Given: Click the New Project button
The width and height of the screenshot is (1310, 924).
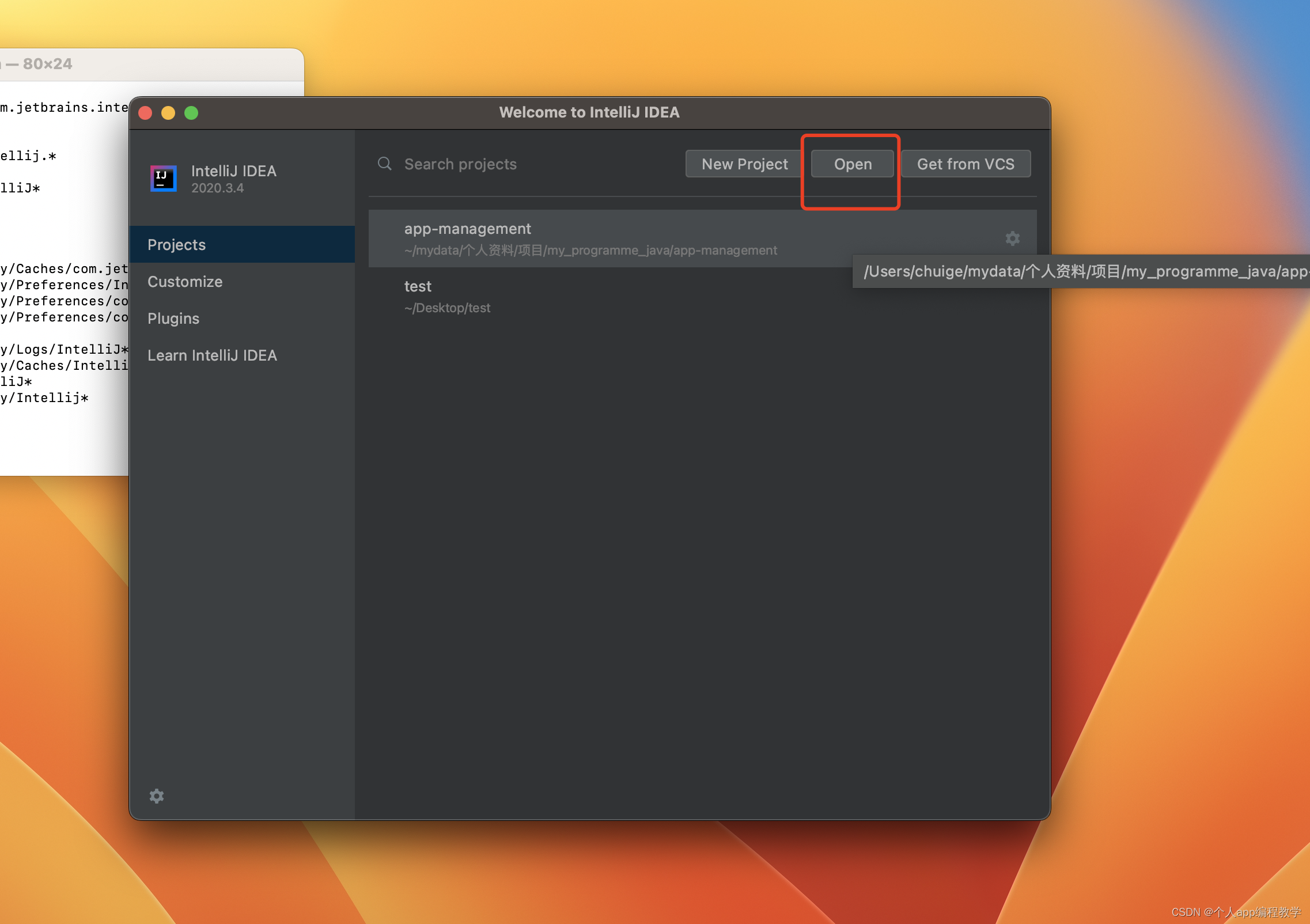Looking at the screenshot, I should tap(744, 164).
